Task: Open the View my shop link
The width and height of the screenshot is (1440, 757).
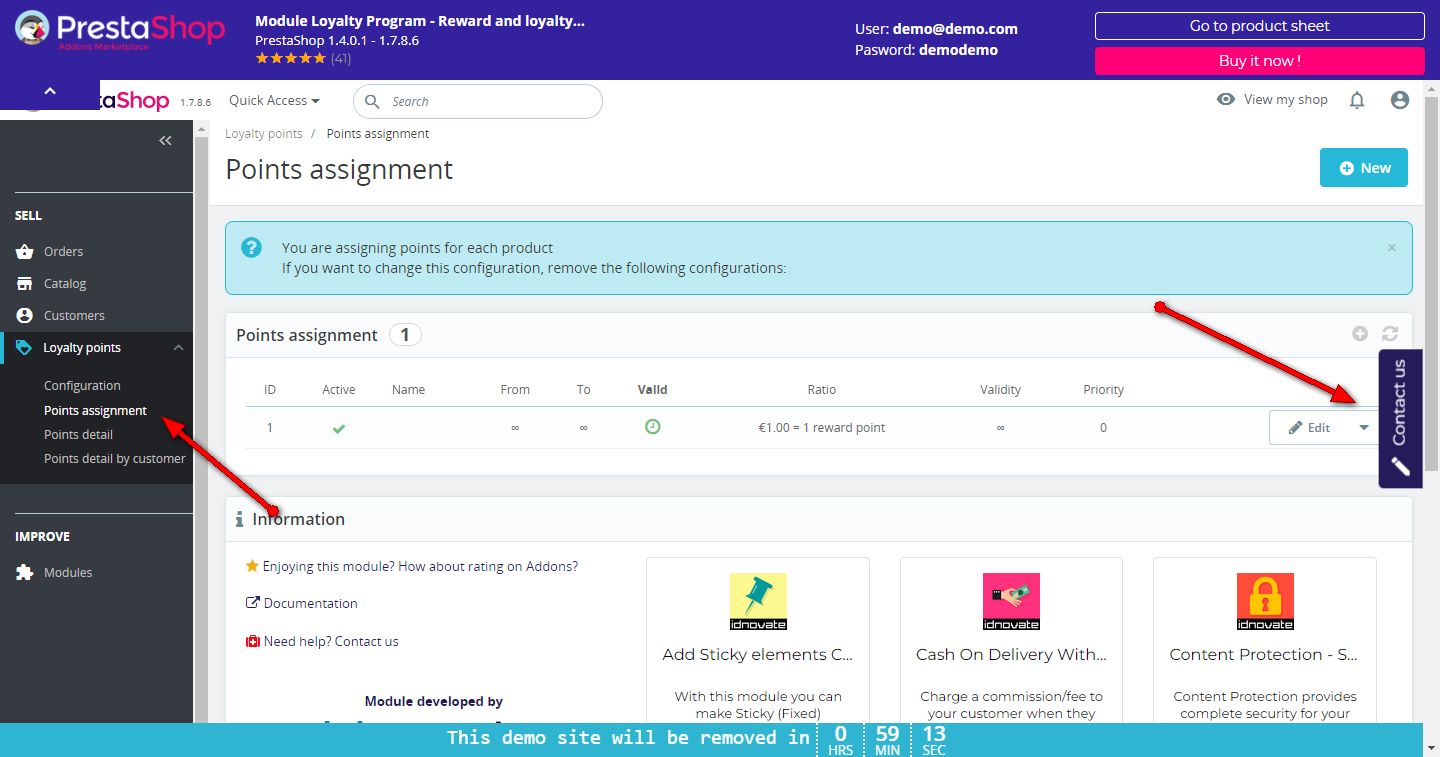Action: coord(1272,100)
